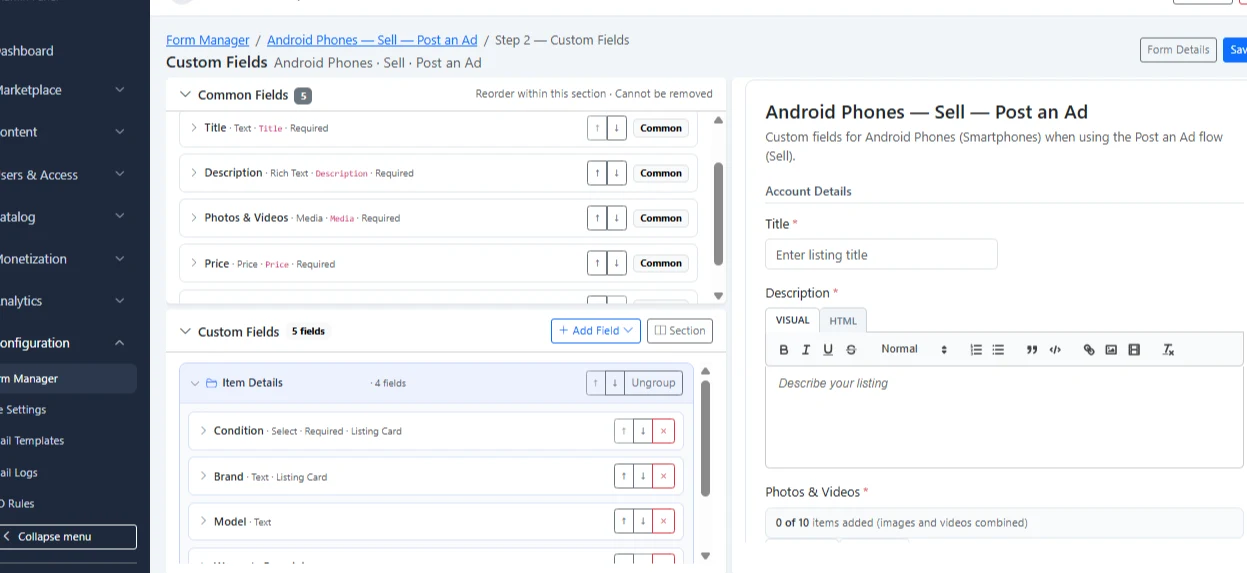The height and width of the screenshot is (573, 1247).
Task: Remove the Brand field
Action: coord(663,476)
